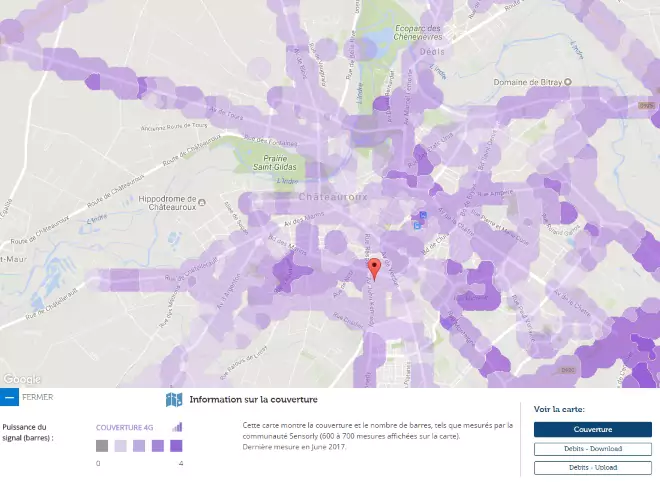Click the Google logo on the map
The width and height of the screenshot is (660, 489).
(22, 379)
